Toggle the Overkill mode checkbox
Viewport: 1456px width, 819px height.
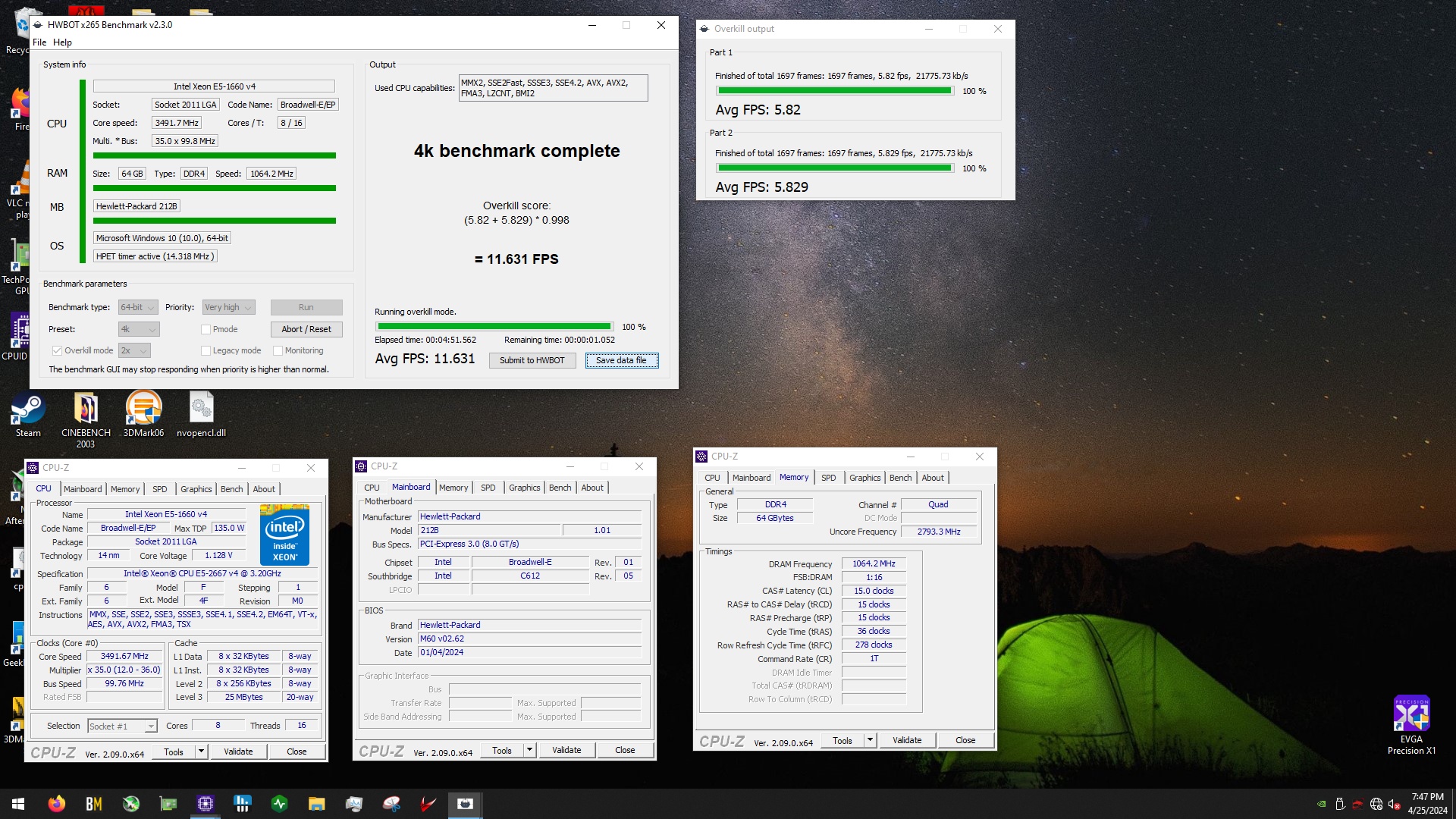(57, 350)
